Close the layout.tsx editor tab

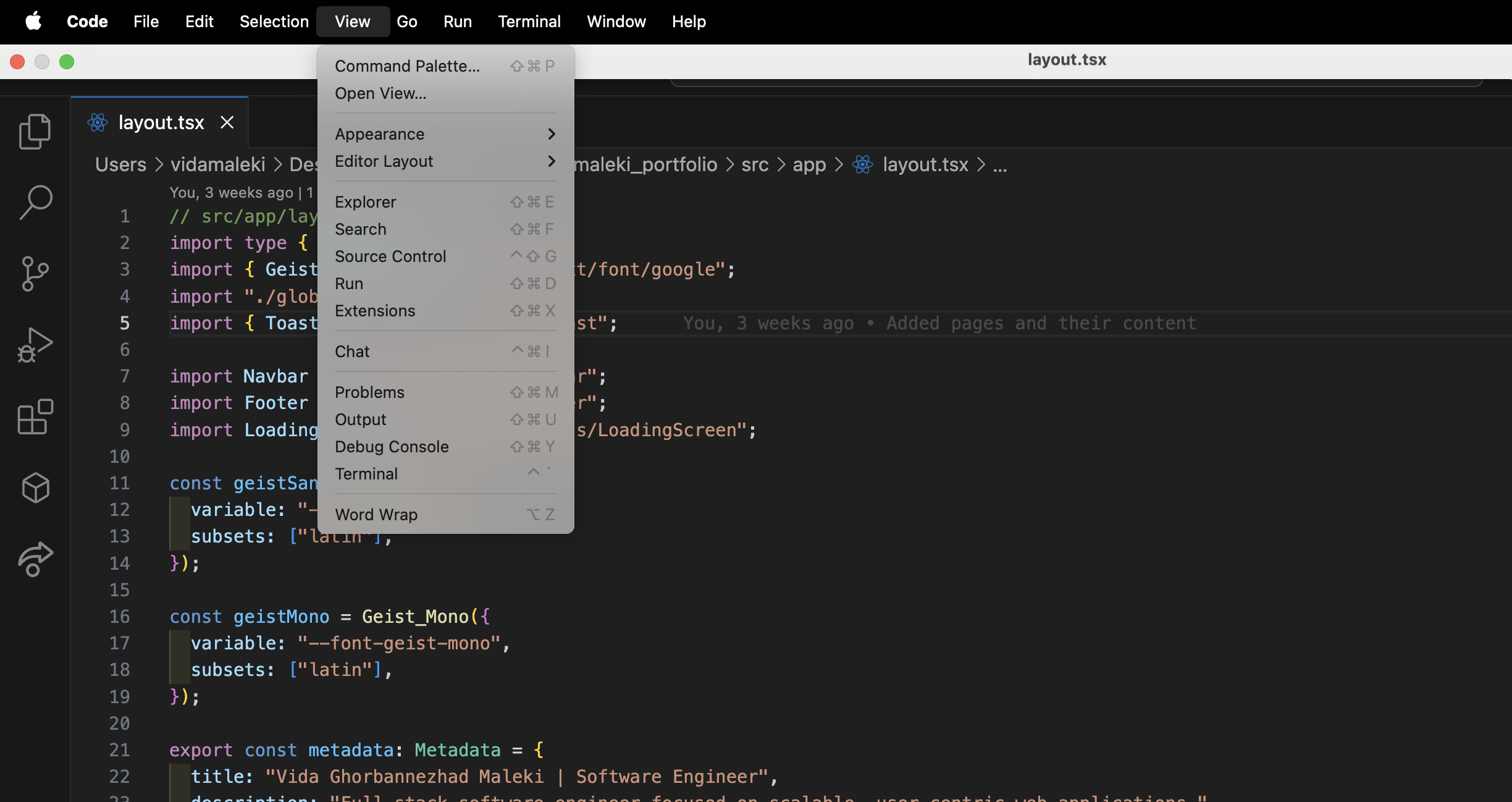pyautogui.click(x=227, y=122)
